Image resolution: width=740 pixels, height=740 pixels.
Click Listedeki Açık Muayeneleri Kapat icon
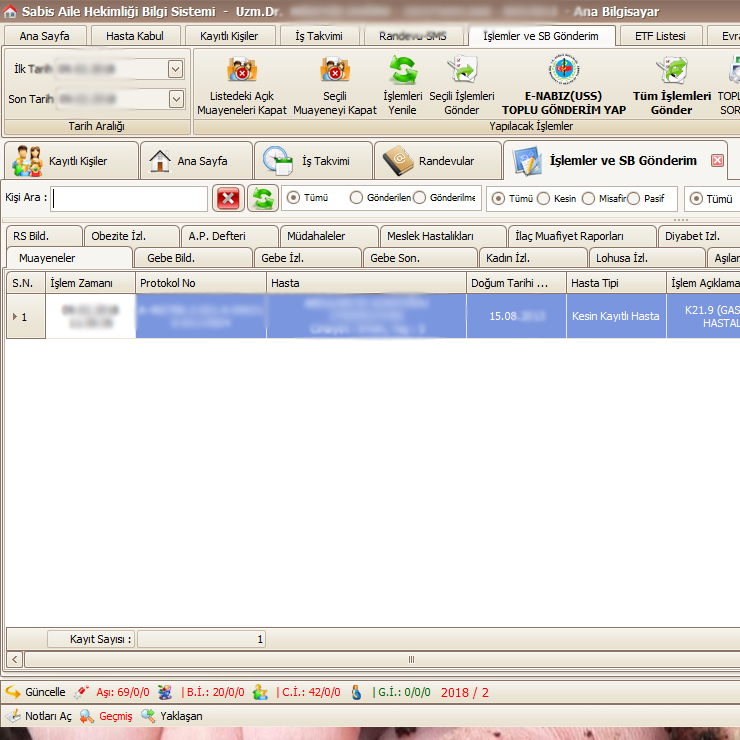(242, 70)
